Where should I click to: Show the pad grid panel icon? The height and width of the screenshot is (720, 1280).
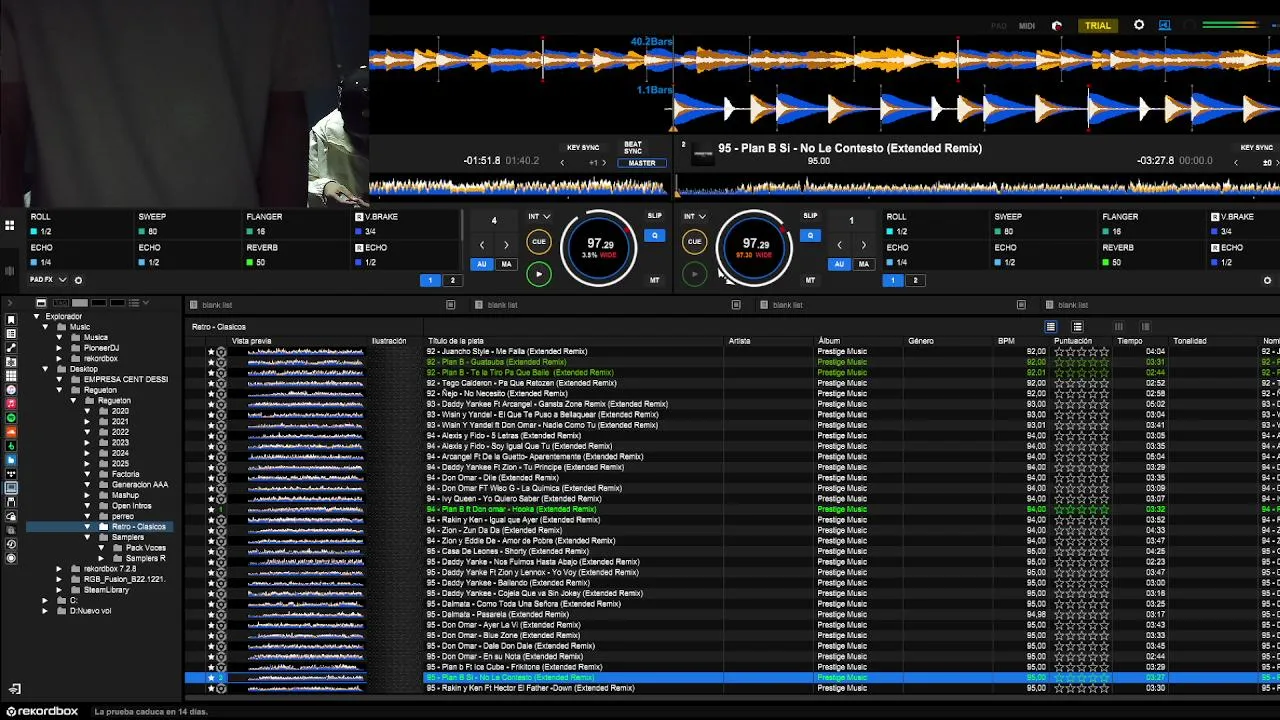9,226
